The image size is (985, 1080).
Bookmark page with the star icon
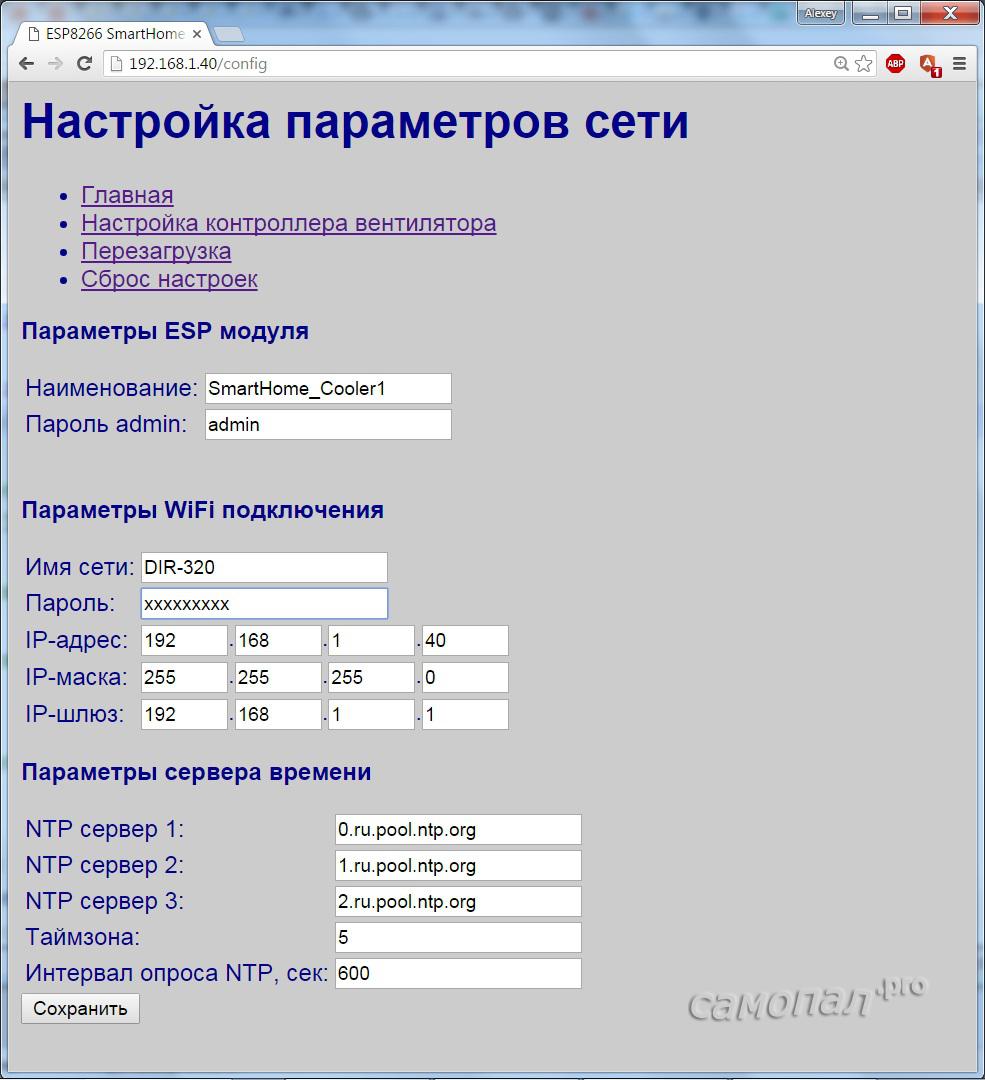point(863,64)
